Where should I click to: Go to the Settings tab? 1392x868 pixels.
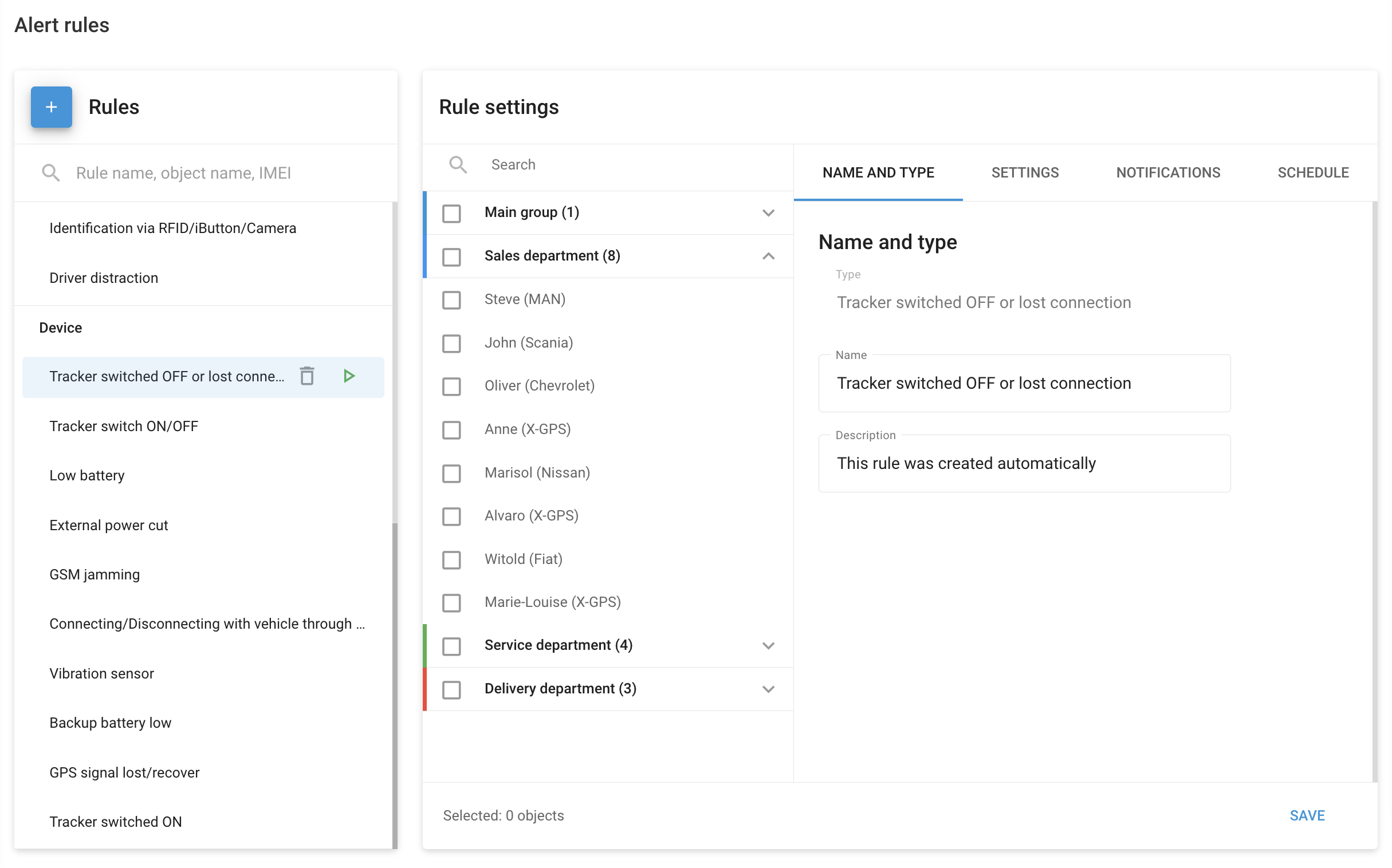[1024, 173]
